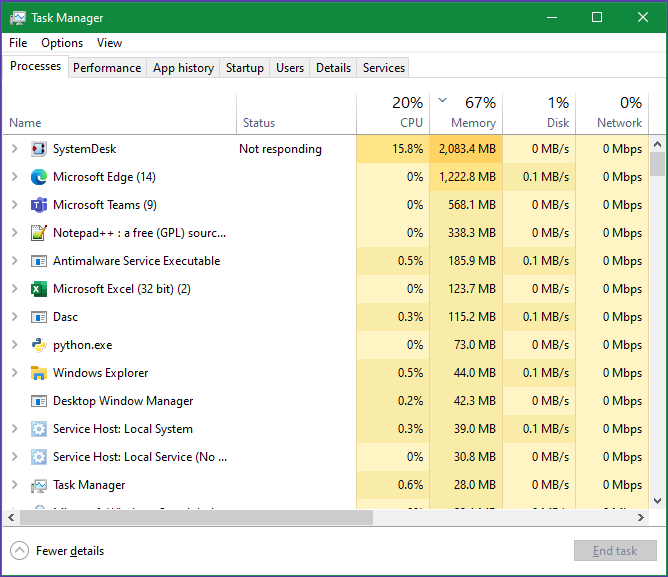Click the Microsoft Excel icon
The width and height of the screenshot is (668, 577).
tap(39, 289)
